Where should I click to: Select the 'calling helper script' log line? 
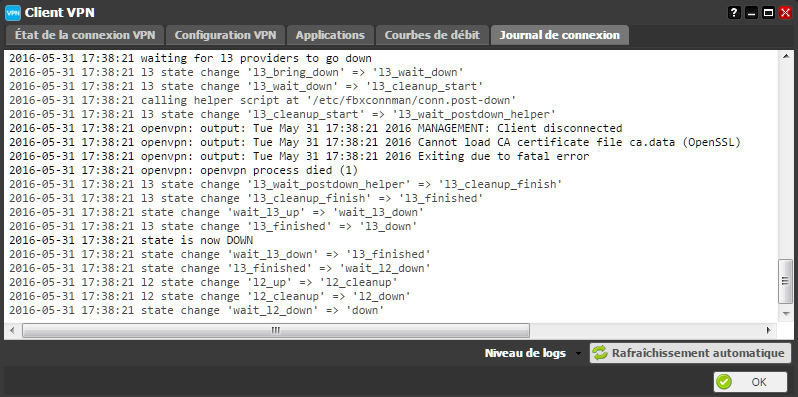click(263, 100)
